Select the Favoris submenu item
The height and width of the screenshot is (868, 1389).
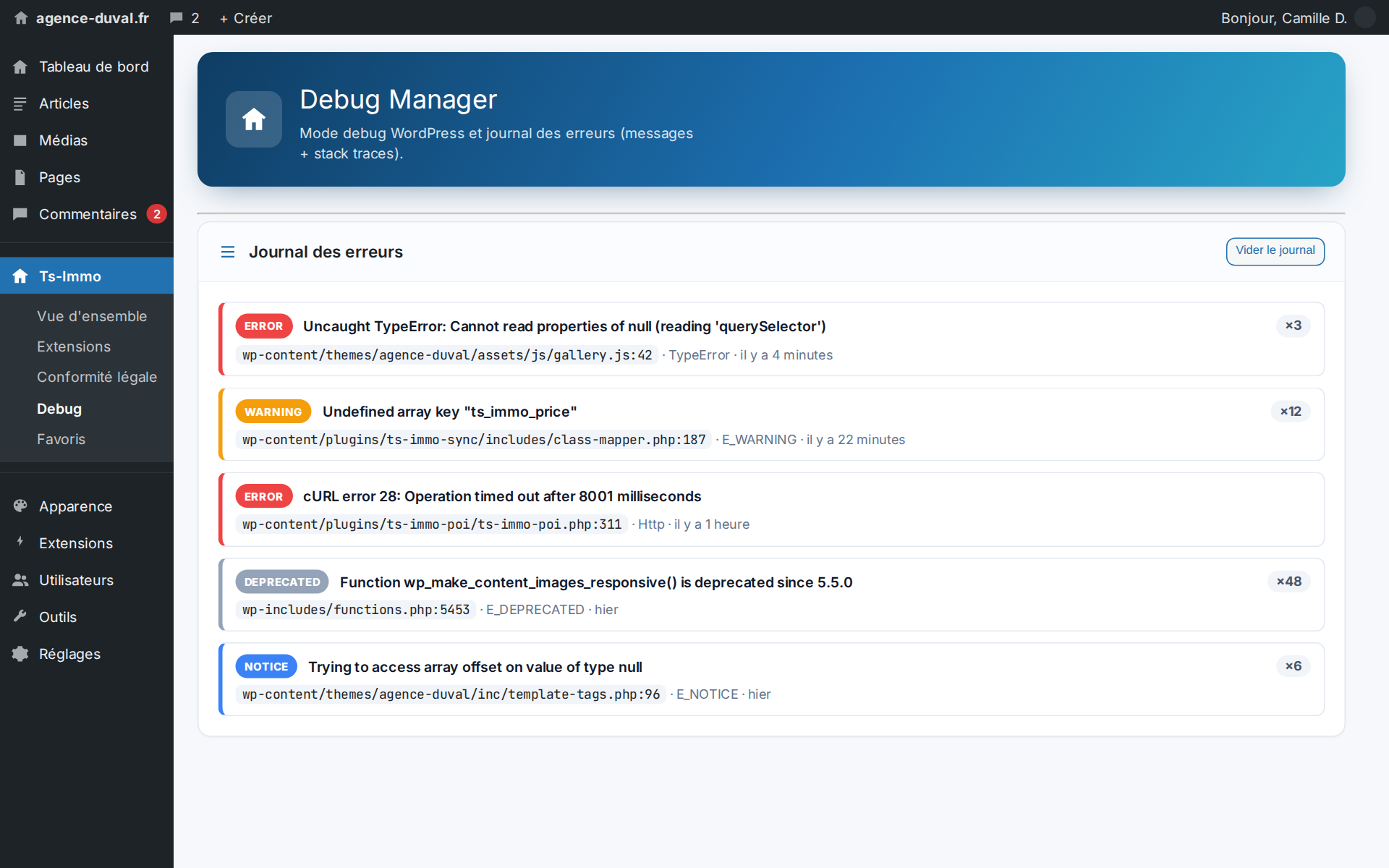point(61,439)
